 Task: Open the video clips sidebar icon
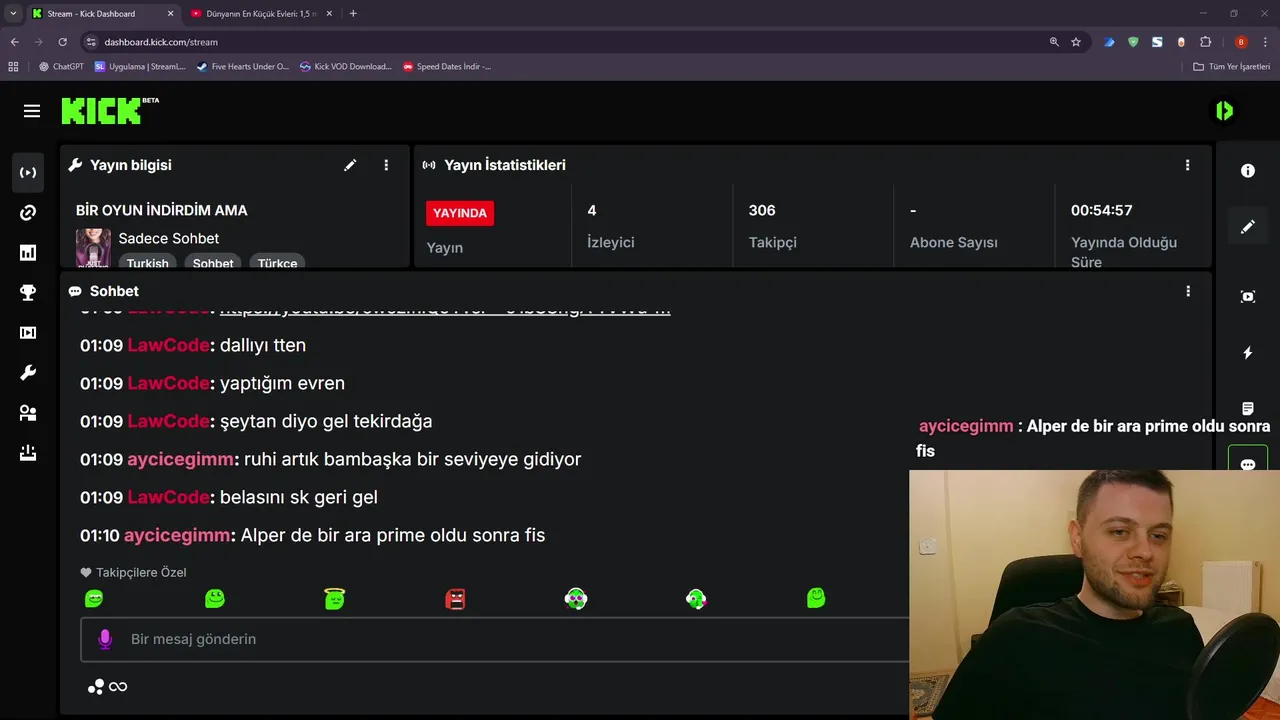(28, 333)
